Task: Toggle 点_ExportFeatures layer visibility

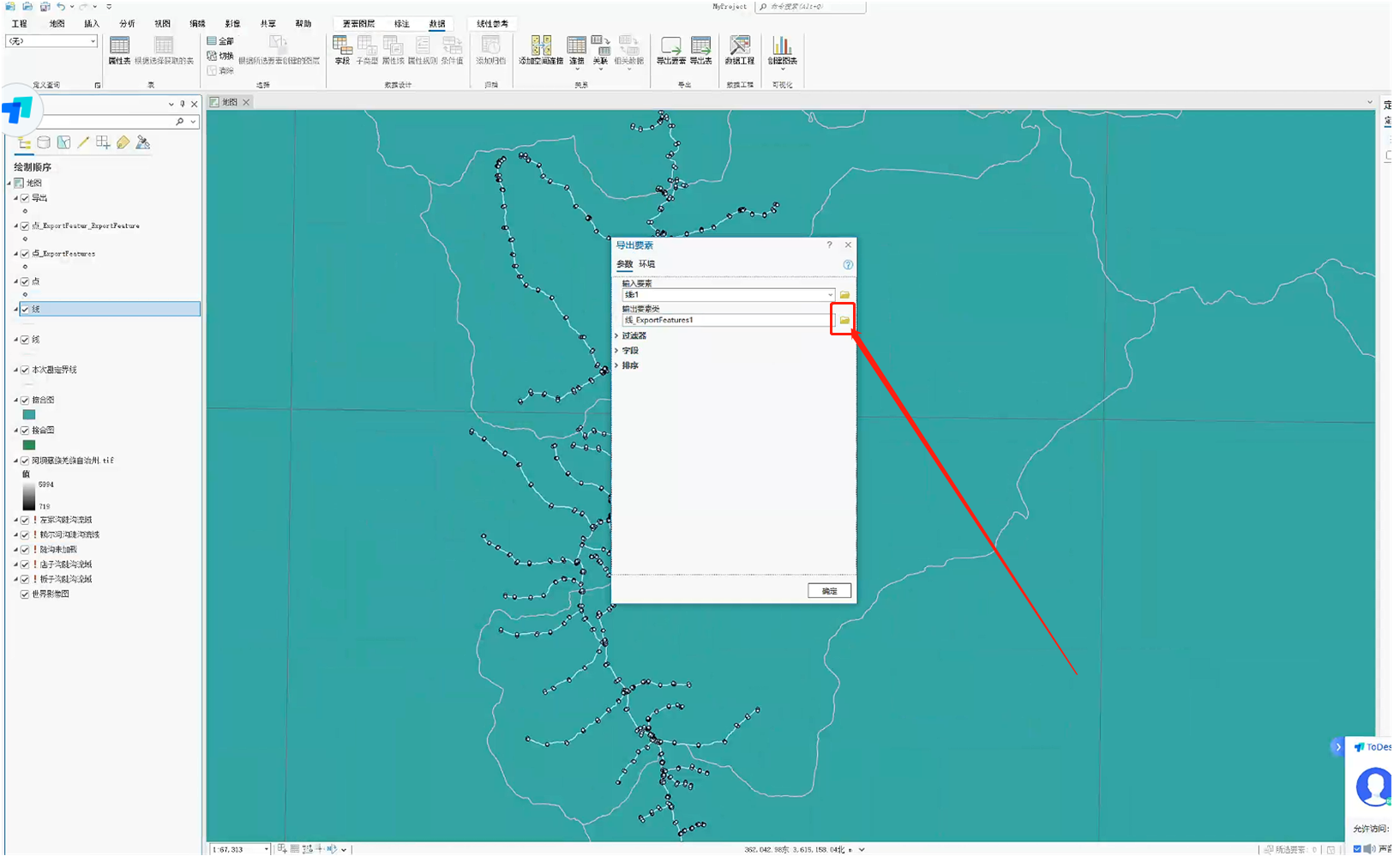Action: click(x=25, y=254)
